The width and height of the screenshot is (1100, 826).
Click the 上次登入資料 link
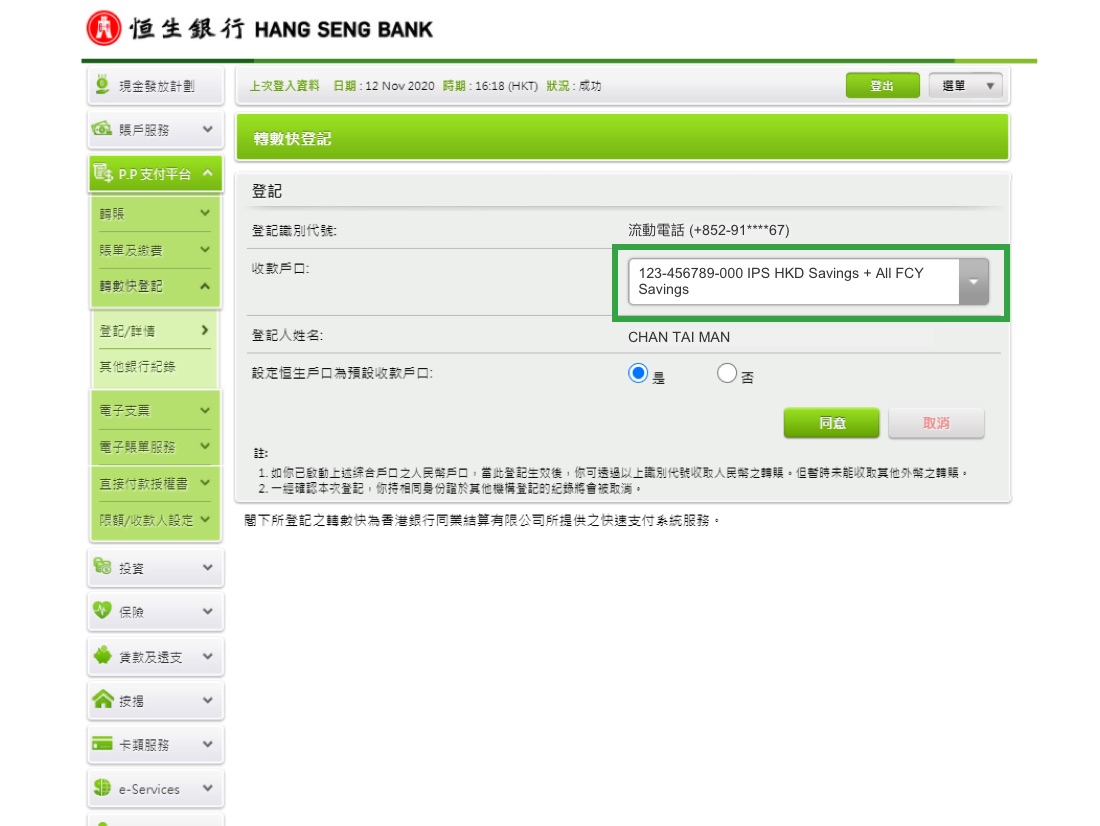coord(285,86)
